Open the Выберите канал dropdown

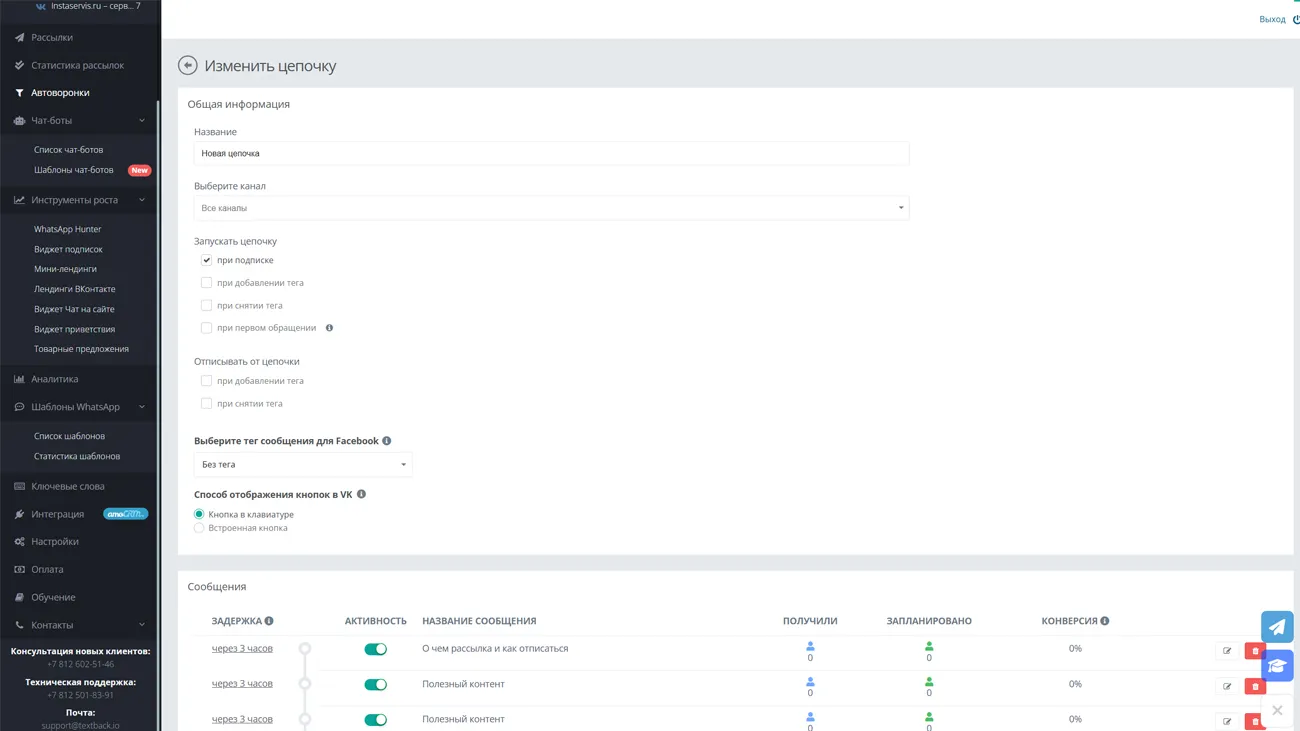pyautogui.click(x=551, y=208)
